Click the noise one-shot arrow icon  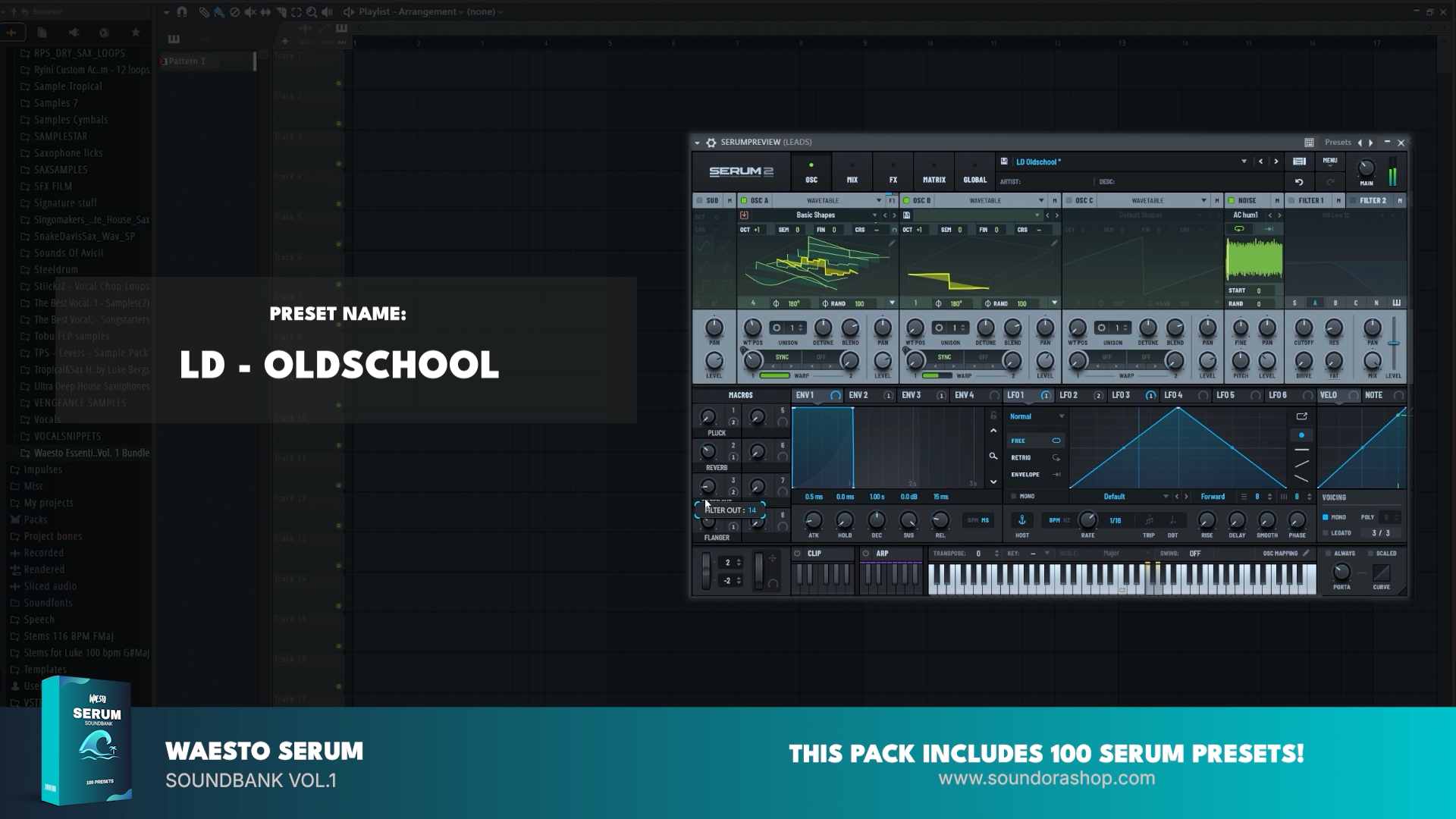tap(1269, 229)
